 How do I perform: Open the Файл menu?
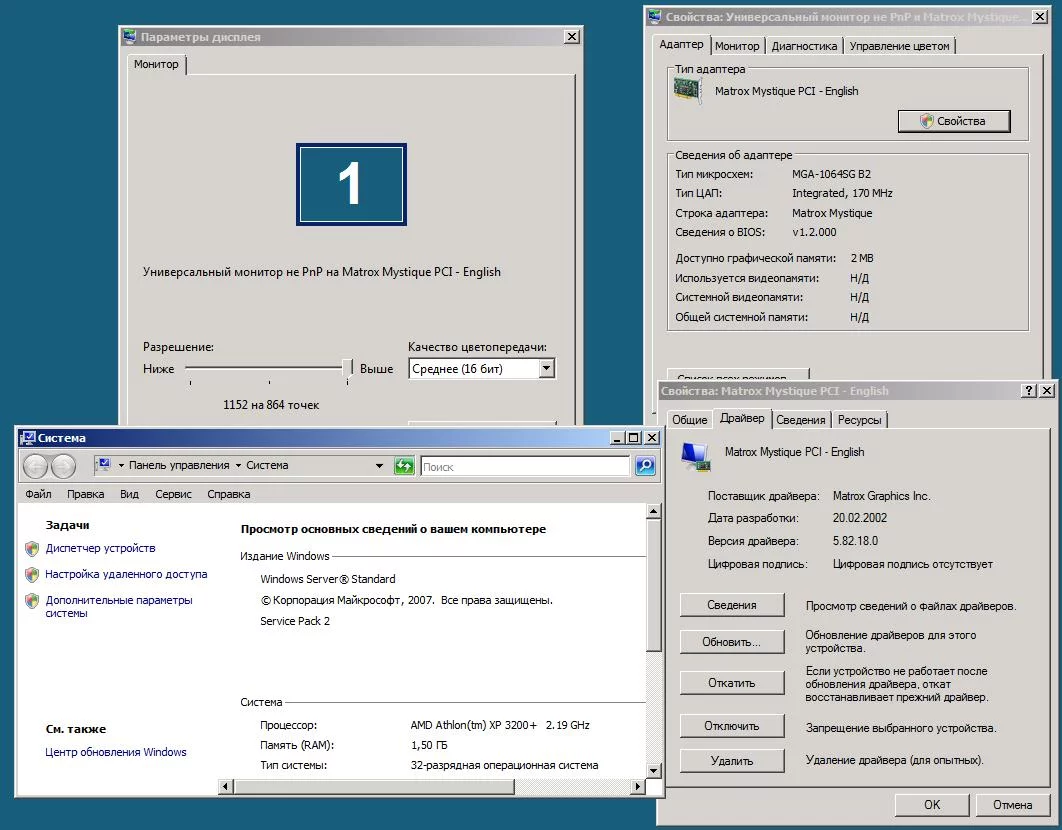click(x=39, y=494)
